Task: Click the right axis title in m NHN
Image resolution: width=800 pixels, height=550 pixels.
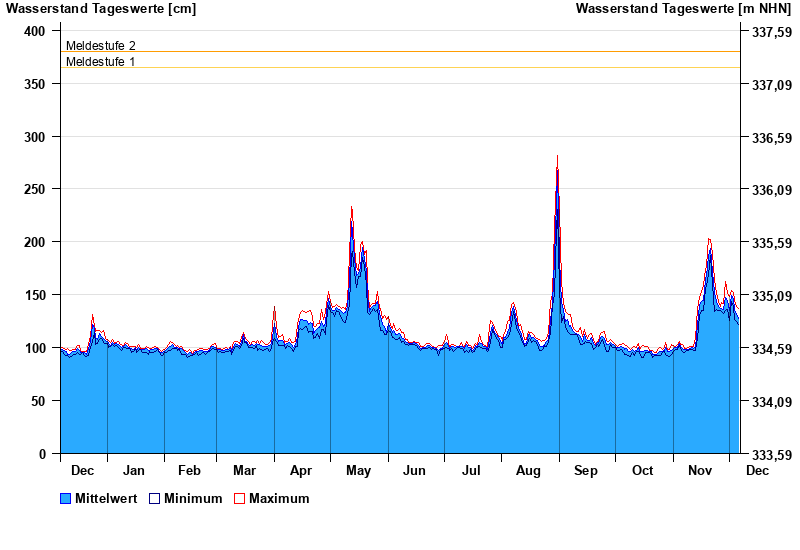Action: (x=684, y=9)
